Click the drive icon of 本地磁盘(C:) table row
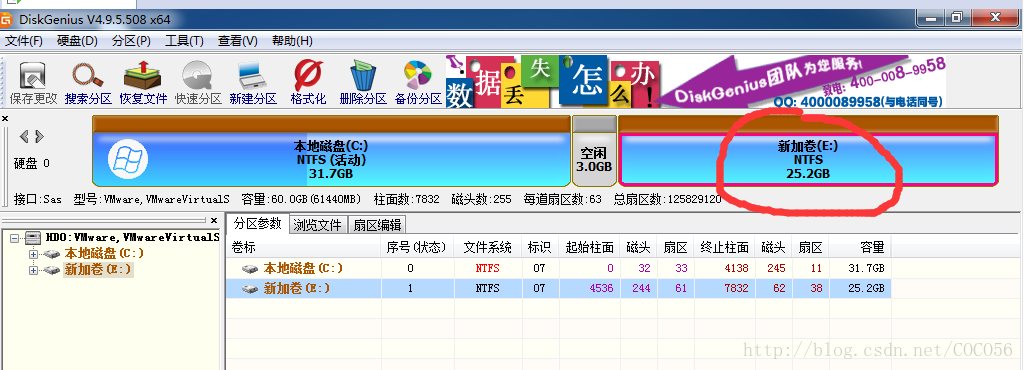The width and height of the screenshot is (1024, 370). coord(249,269)
